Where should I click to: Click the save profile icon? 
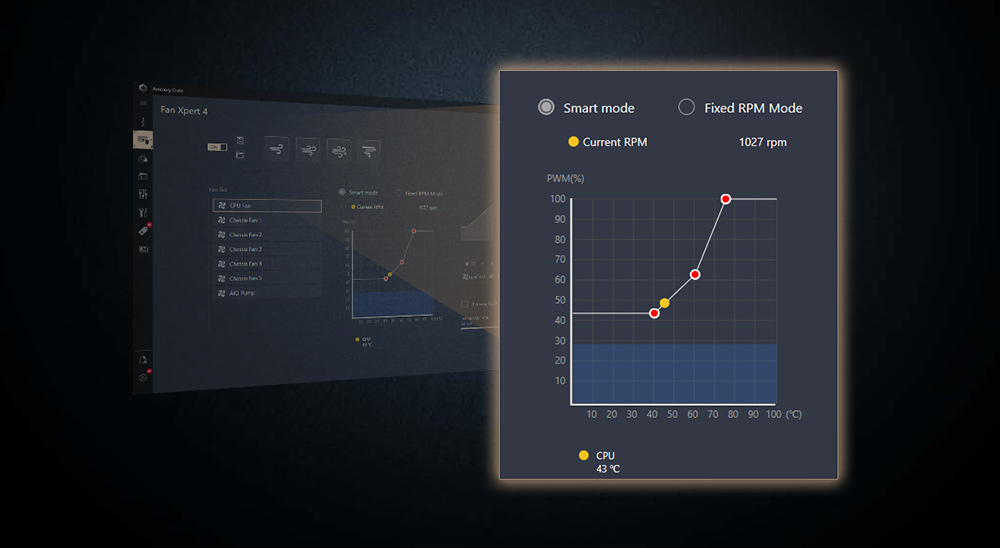240,140
